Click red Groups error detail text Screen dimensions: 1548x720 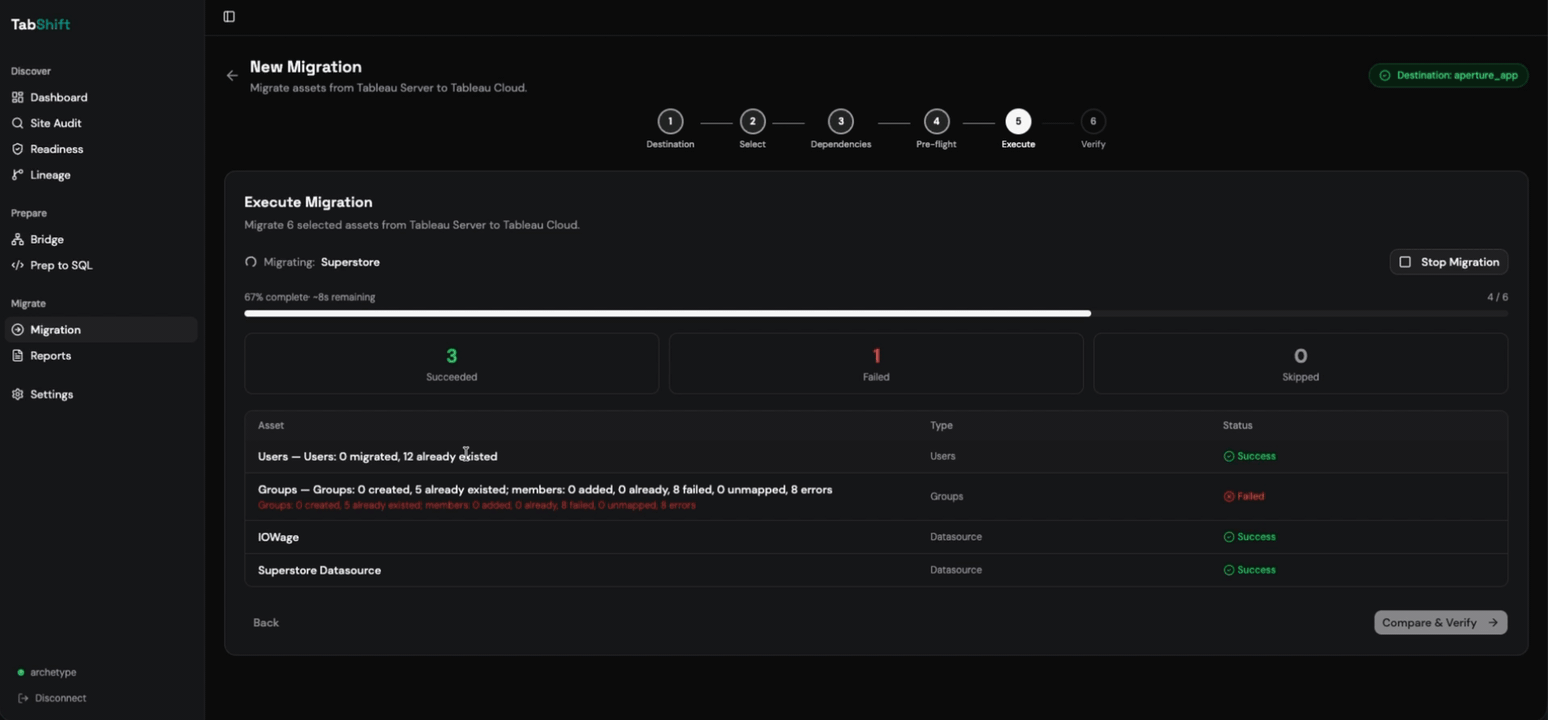coord(477,506)
